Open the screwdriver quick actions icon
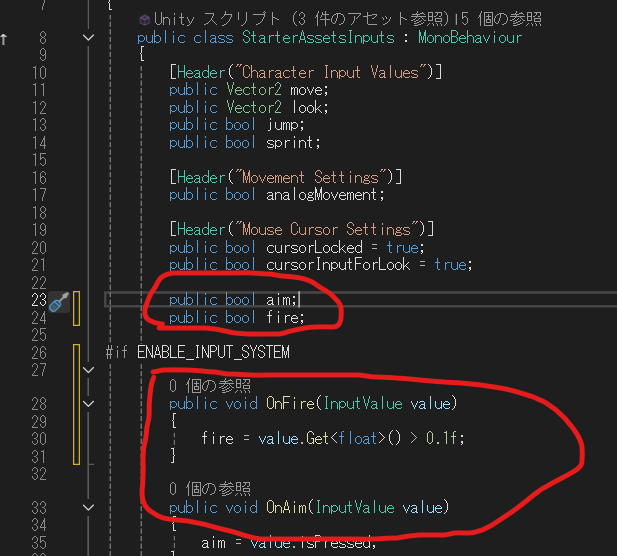The image size is (617, 556). 59,302
